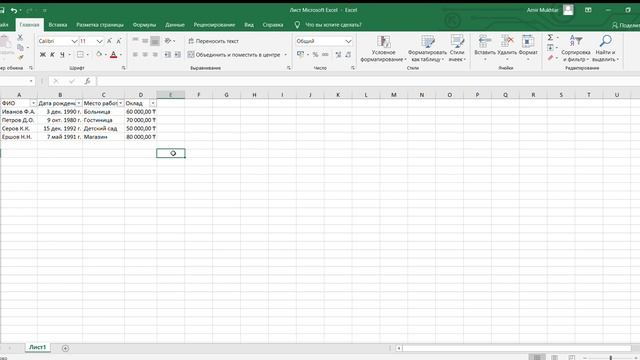Toggle Italic (К) formatting
Image resolution: width=640 pixels, height=360 pixels.
pyautogui.click(x=52, y=54)
